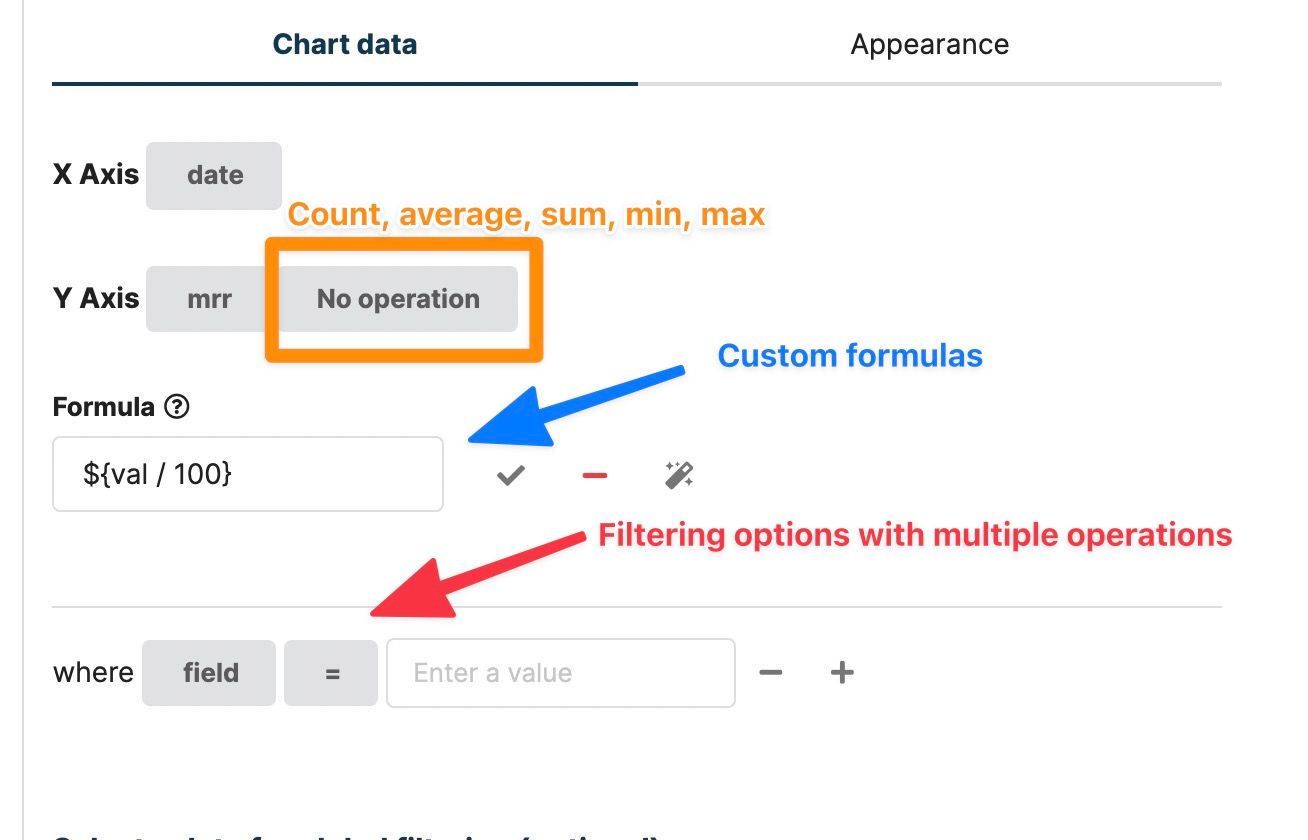Viewport: 1308px width, 840px height.
Task: Select the Chart data tab
Action: (345, 44)
